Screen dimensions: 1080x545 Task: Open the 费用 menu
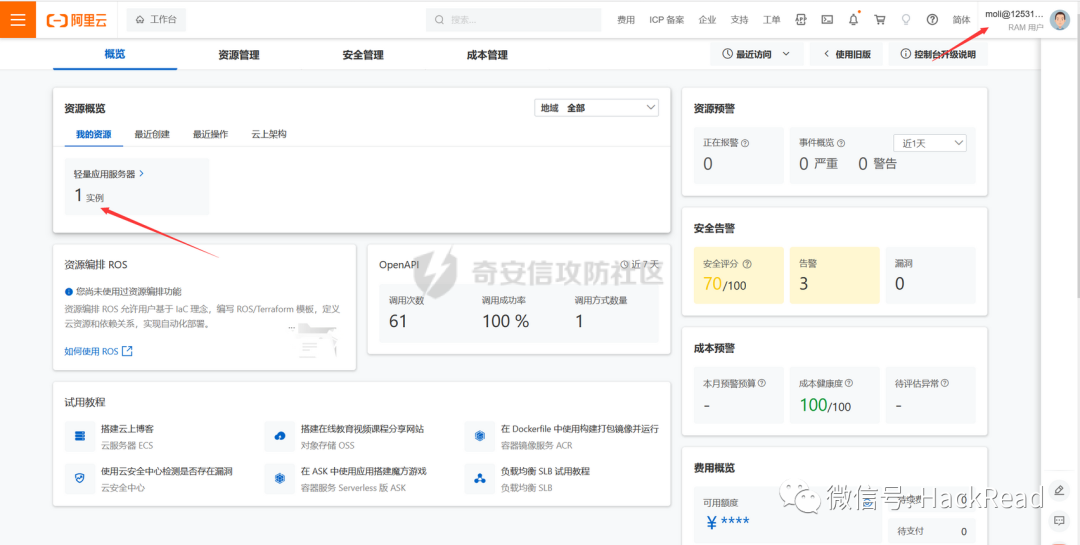pos(625,20)
